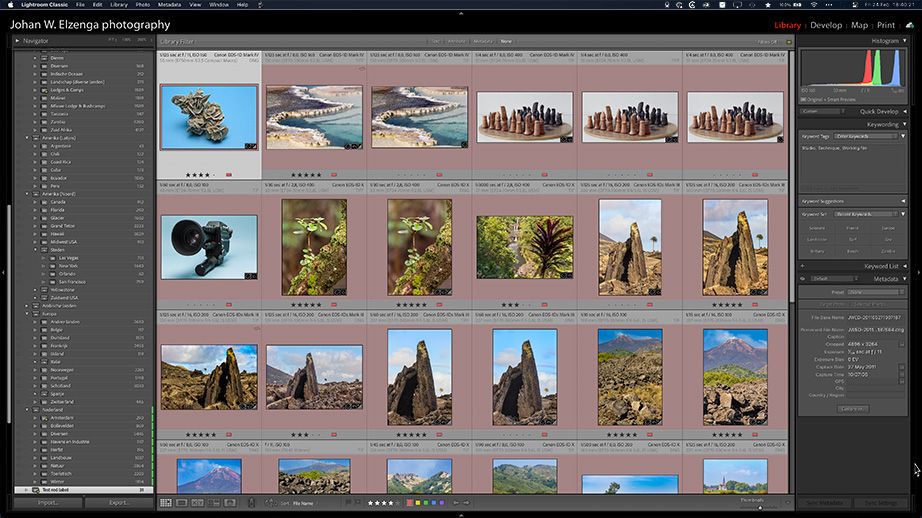The image size is (922, 518).
Task: Click the red color label swatch
Action: (410, 503)
